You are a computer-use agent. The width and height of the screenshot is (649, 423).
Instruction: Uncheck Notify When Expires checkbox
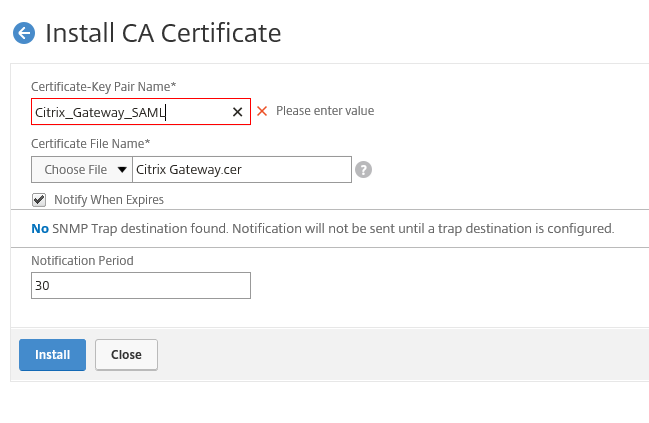(x=39, y=200)
